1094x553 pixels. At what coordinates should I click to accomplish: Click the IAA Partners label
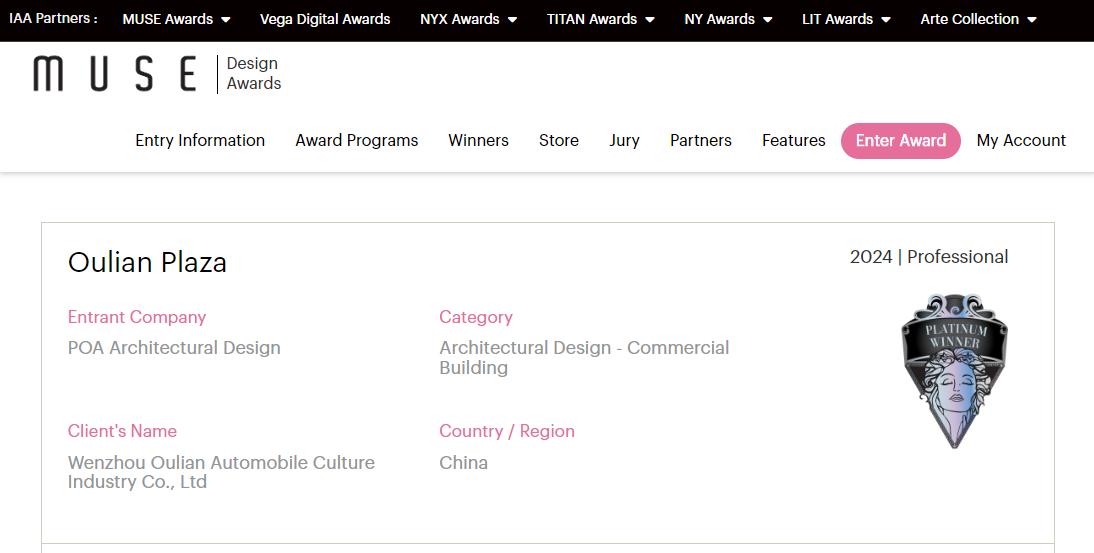point(53,19)
